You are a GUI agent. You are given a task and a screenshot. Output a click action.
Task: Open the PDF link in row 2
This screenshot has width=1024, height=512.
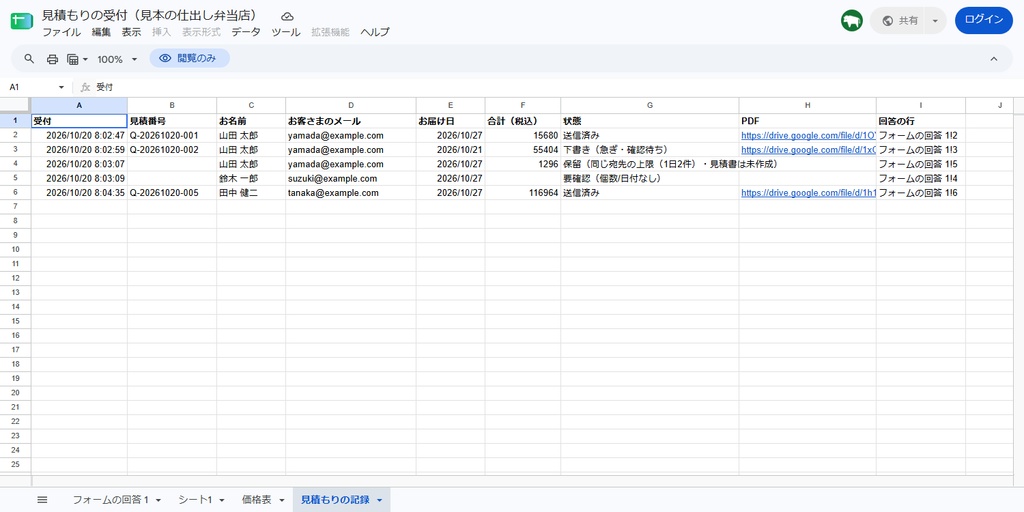(808, 136)
